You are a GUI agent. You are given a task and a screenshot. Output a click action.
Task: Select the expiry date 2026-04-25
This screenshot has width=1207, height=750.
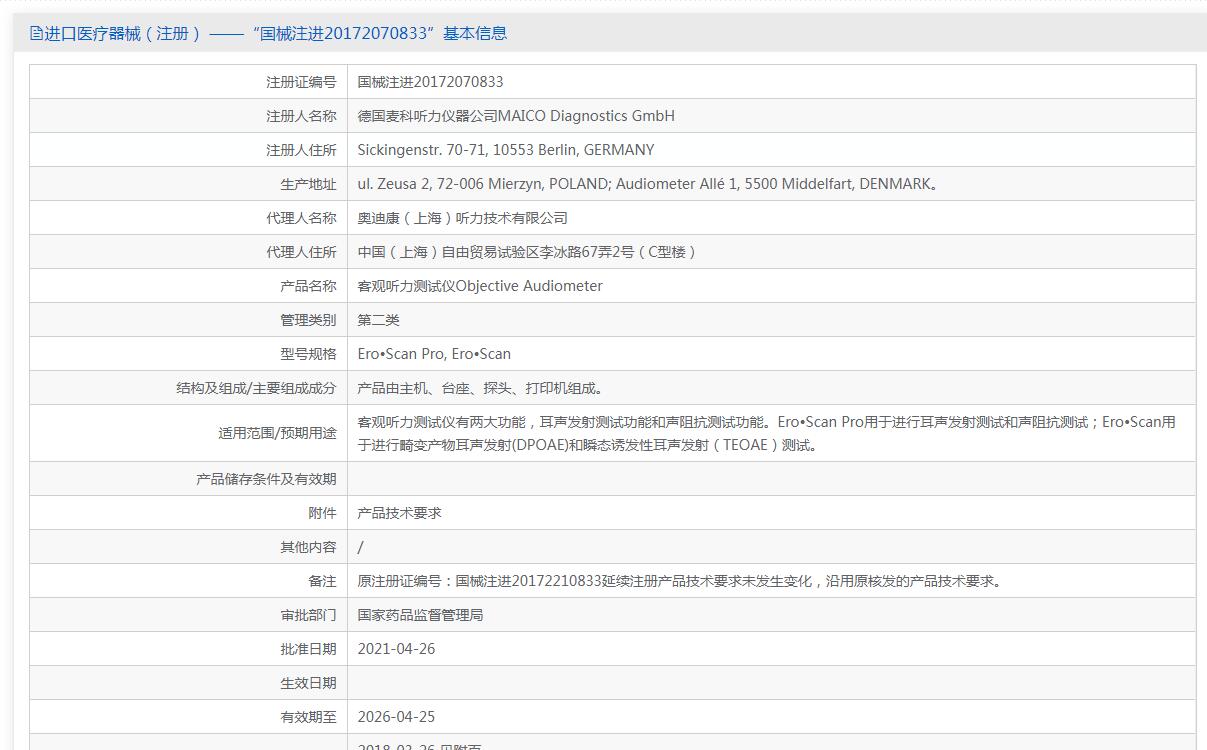coord(396,717)
